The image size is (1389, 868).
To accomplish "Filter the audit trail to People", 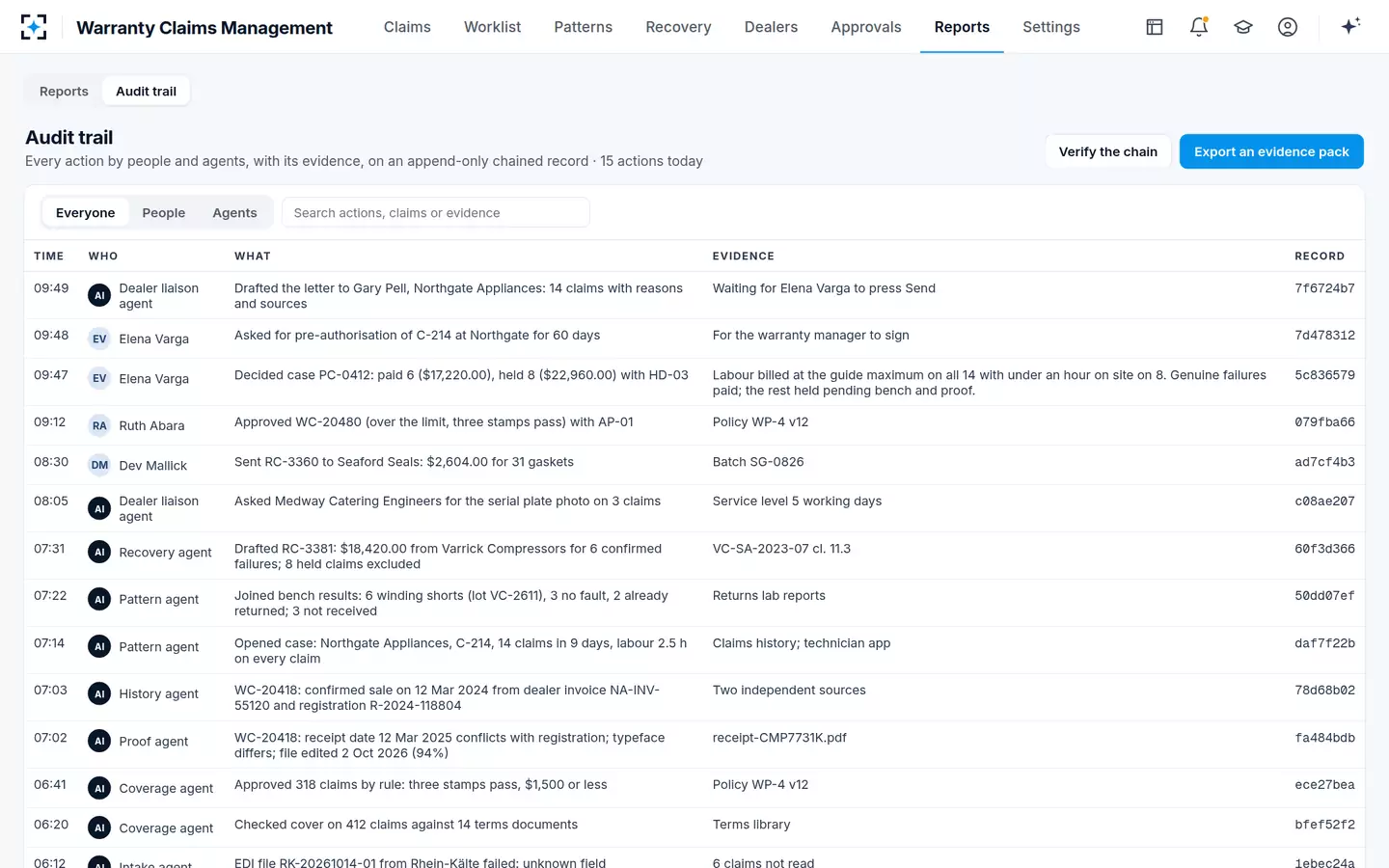I will [x=163, y=212].
